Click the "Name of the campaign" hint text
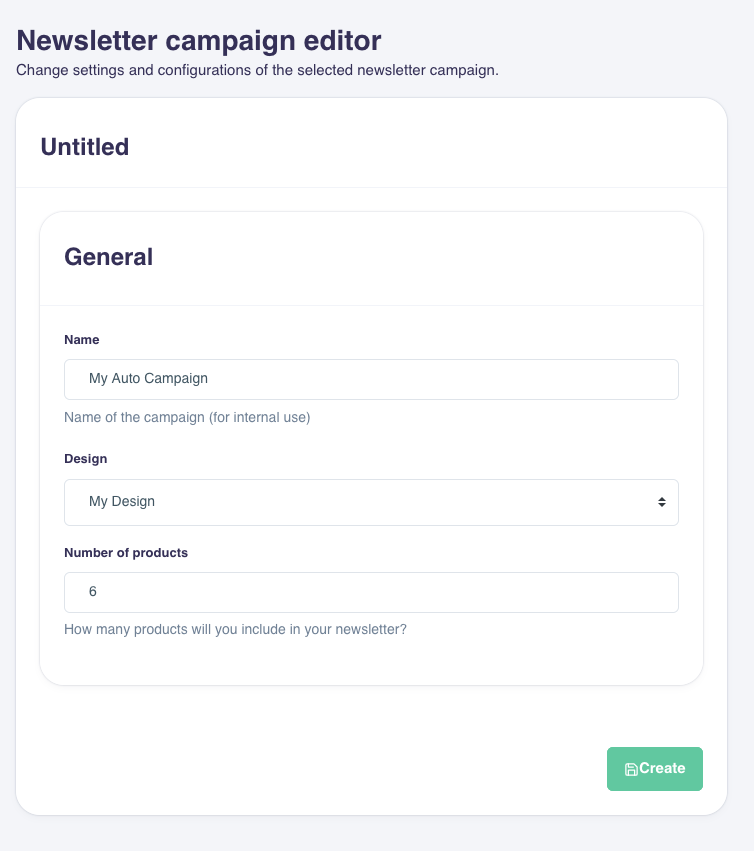 tap(187, 417)
